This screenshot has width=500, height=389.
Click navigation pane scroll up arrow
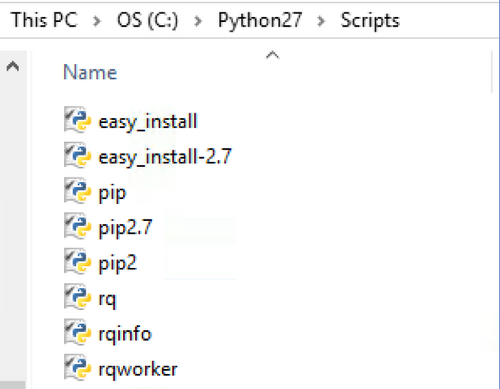tap(13, 66)
